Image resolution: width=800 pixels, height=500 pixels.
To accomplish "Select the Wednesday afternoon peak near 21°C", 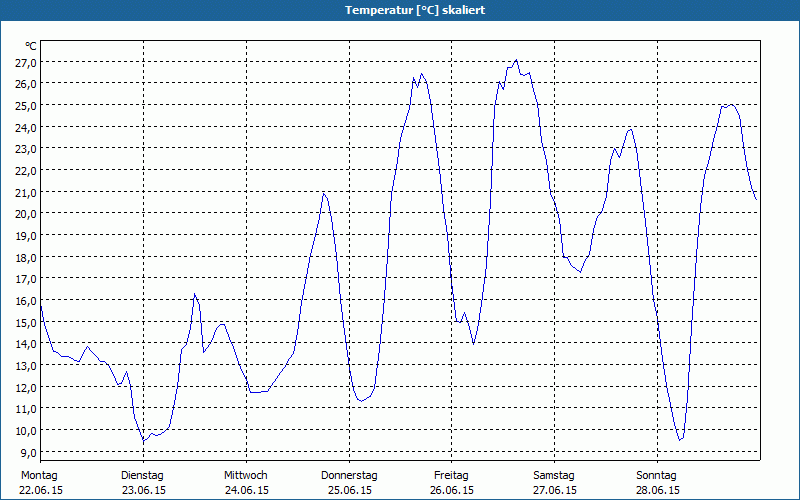I will click(x=323, y=193).
